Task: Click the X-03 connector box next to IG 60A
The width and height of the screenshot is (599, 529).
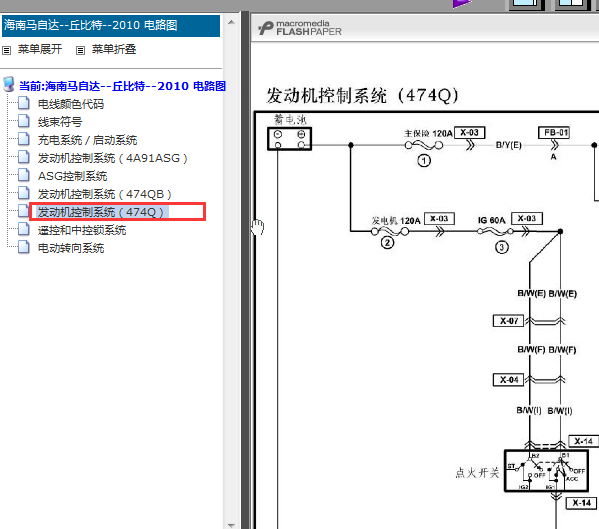Action: [x=527, y=218]
